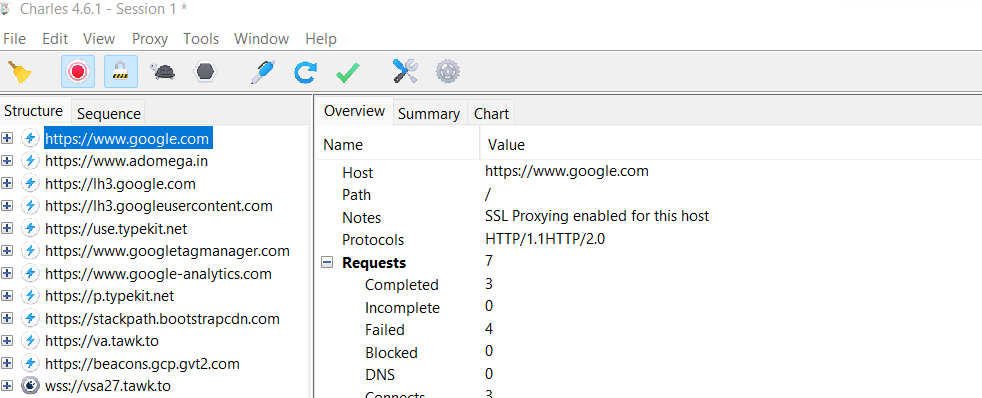Click the lightning icon beside use.typekit.net
The width and height of the screenshot is (982, 398).
tap(30, 228)
